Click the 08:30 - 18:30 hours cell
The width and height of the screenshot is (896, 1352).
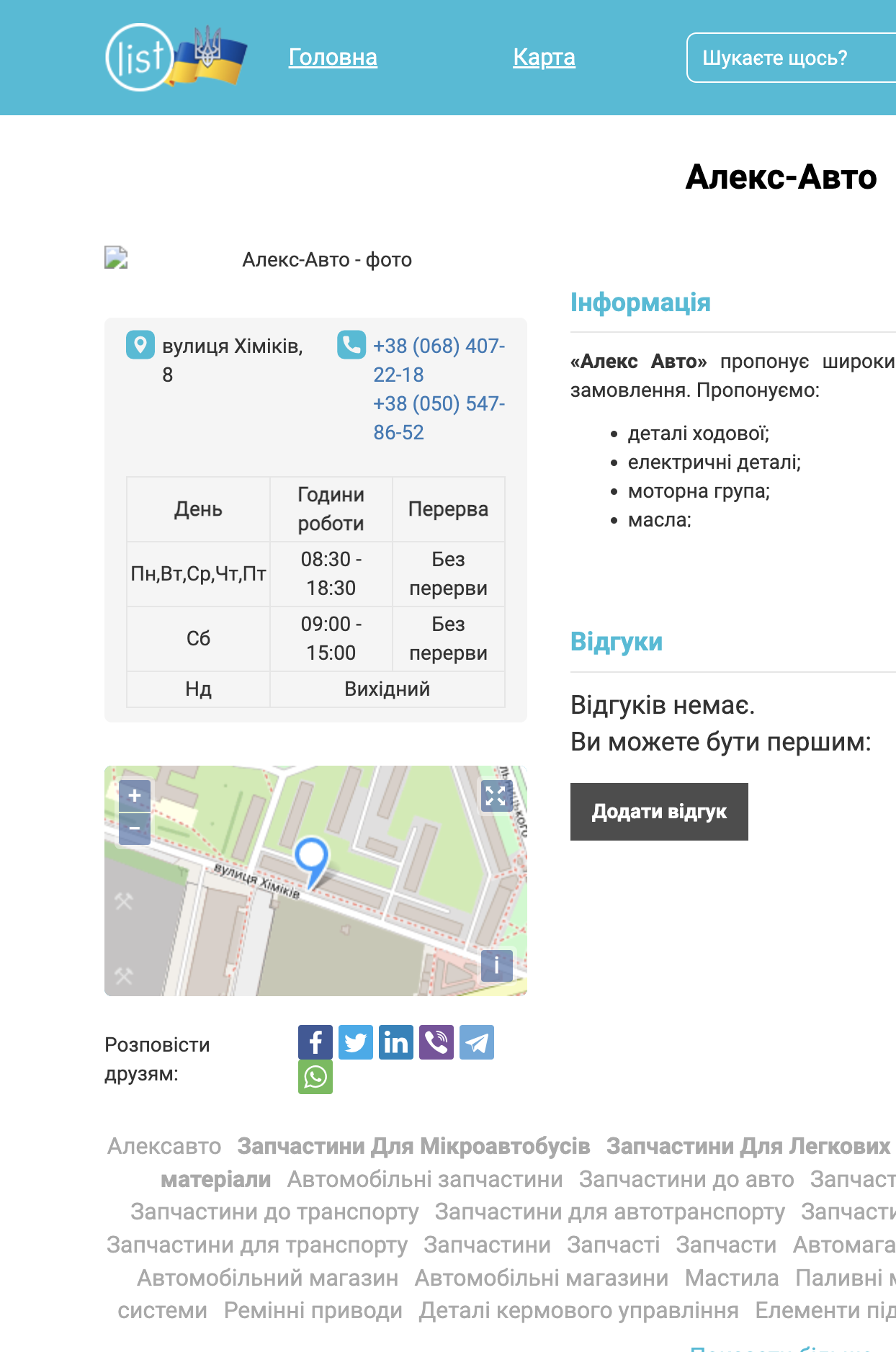[x=331, y=574]
